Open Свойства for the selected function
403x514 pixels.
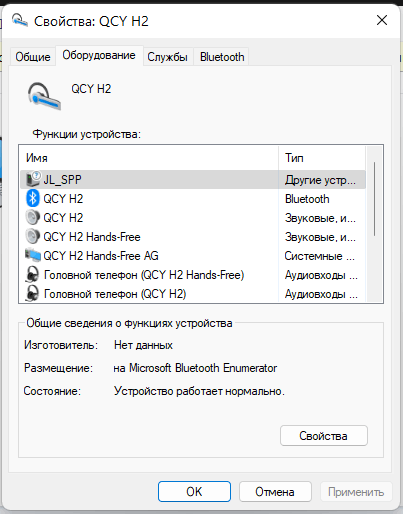point(324,435)
